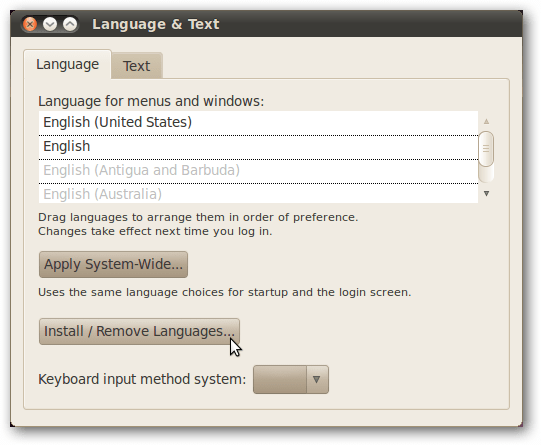Screen dimensions: 541x445
Task: Select English (United States) in the language list
Action: pos(258,122)
